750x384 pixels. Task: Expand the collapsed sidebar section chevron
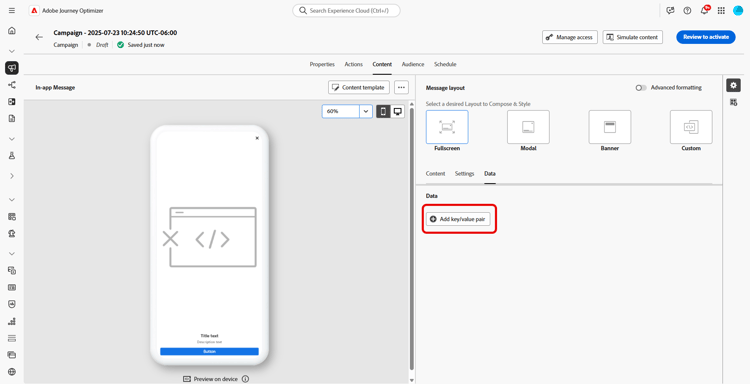(x=12, y=176)
